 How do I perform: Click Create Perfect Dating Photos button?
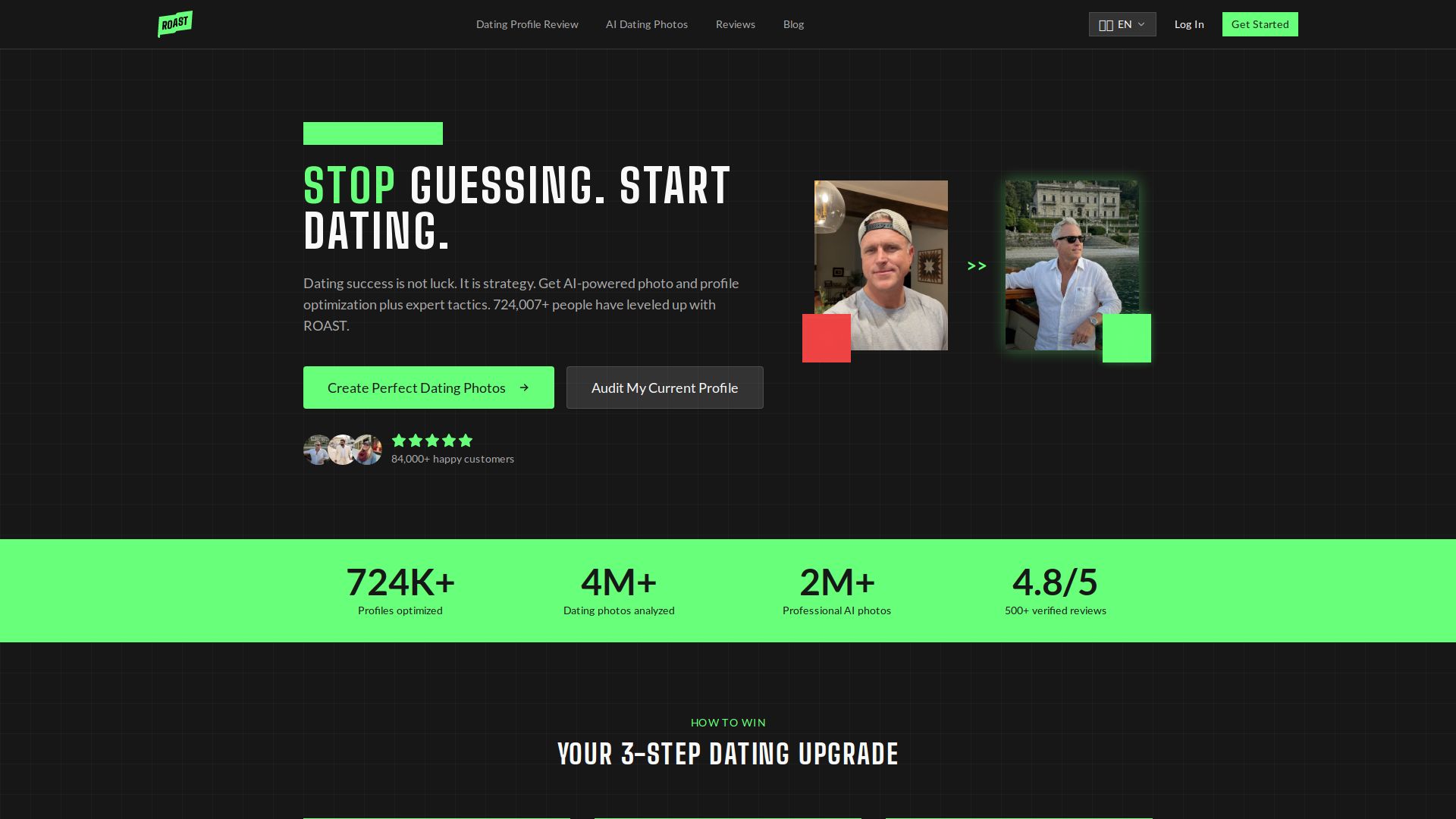click(x=428, y=388)
